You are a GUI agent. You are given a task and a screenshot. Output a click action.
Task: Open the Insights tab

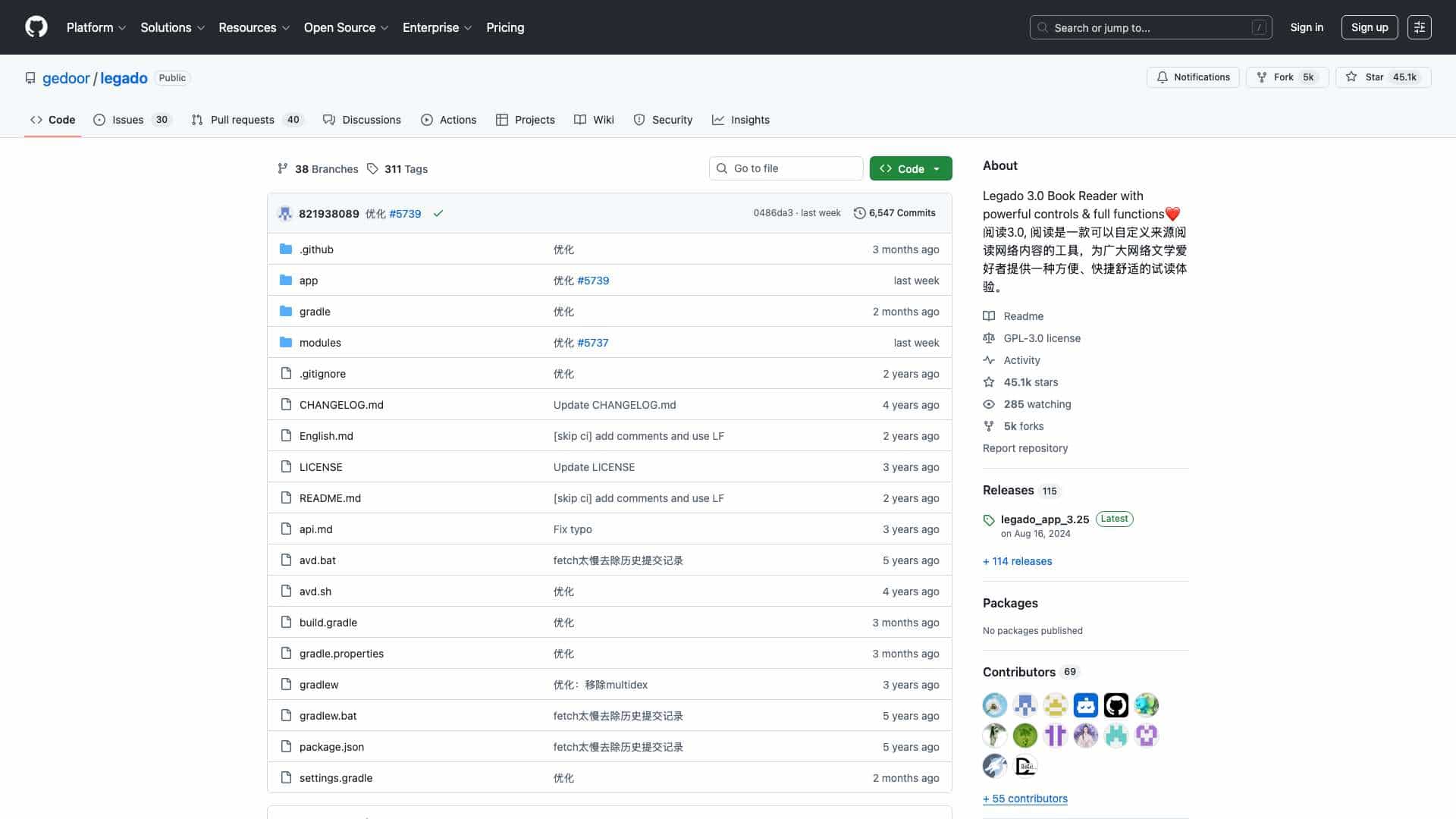[741, 120]
